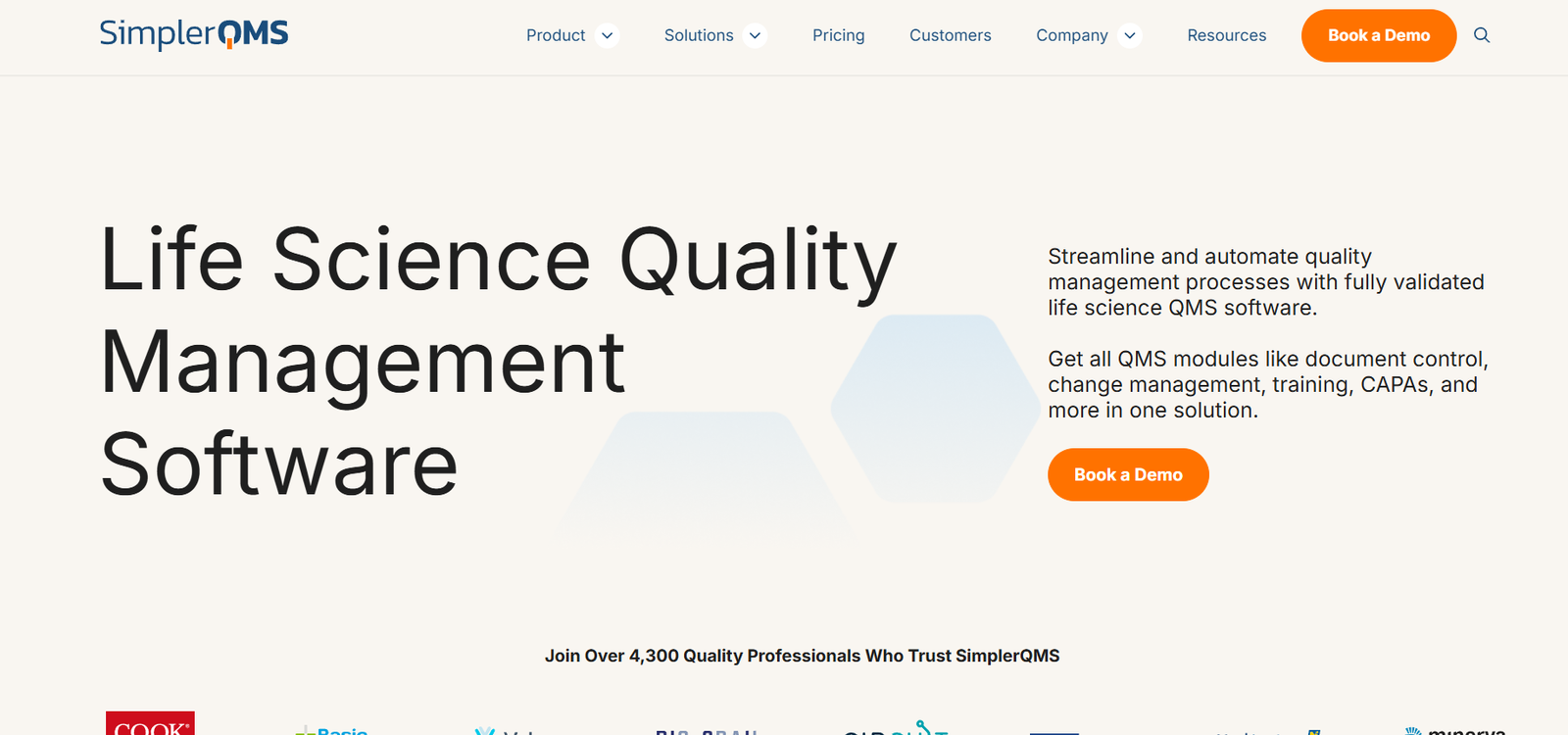Select the Solutions menu label
1568x735 pixels.
coord(699,35)
